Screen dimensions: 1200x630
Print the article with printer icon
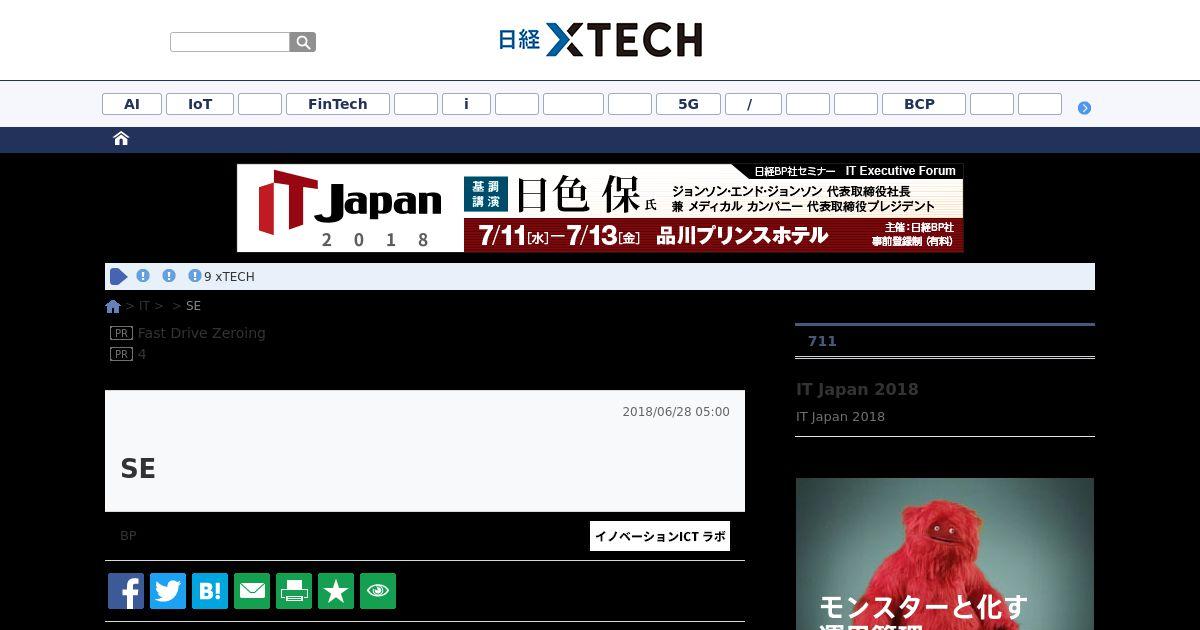click(x=294, y=591)
